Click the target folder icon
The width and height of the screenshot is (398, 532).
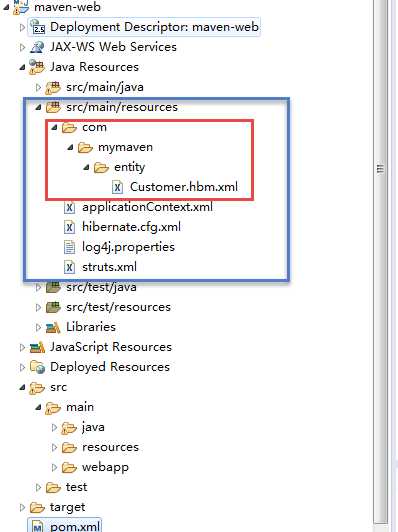coord(37,508)
